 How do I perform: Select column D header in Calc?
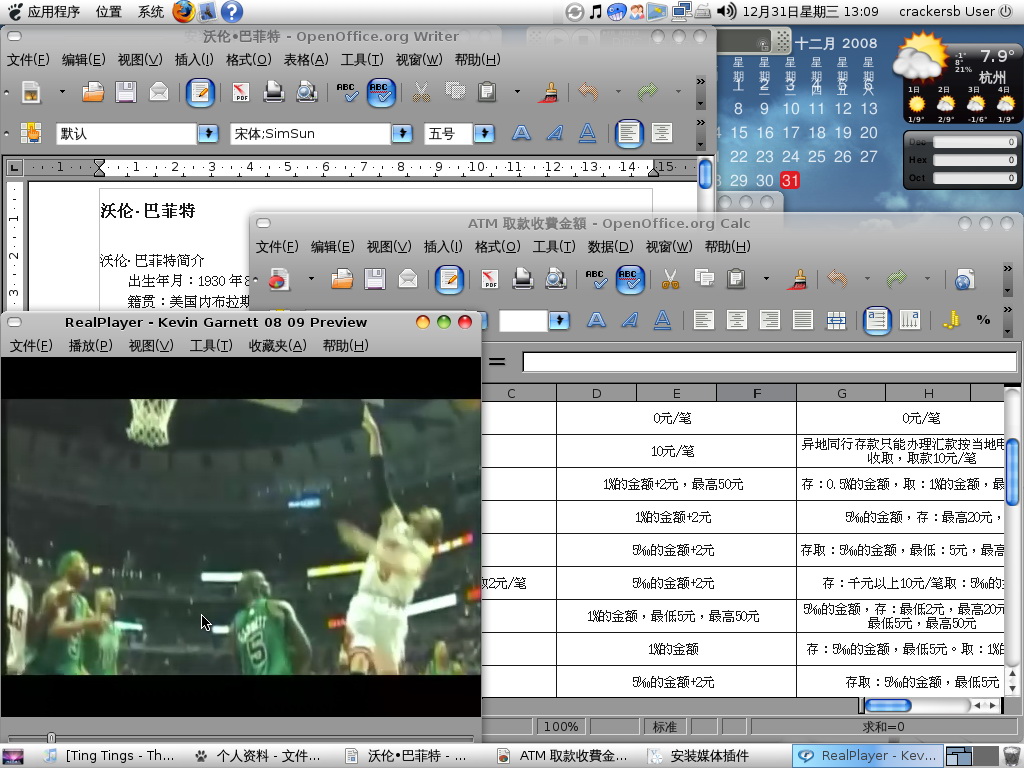(596, 393)
